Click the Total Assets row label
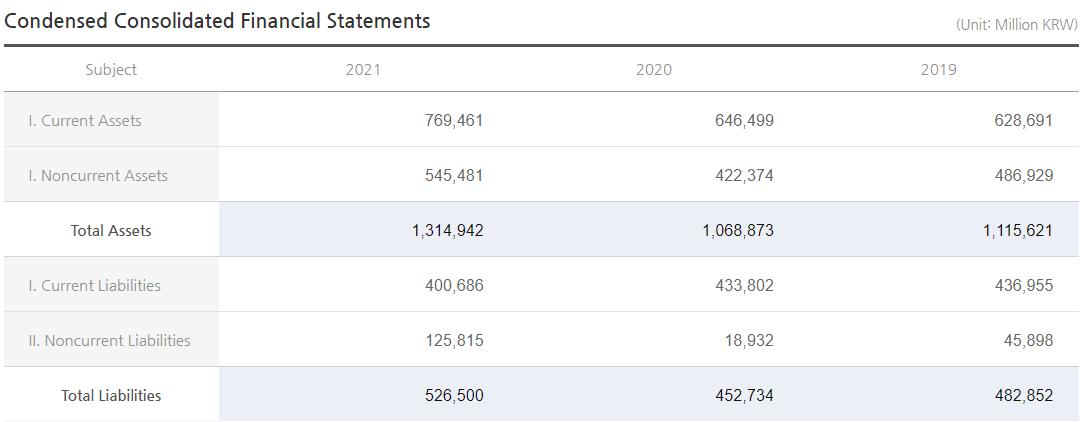This screenshot has width=1080, height=422. pyautogui.click(x=111, y=230)
